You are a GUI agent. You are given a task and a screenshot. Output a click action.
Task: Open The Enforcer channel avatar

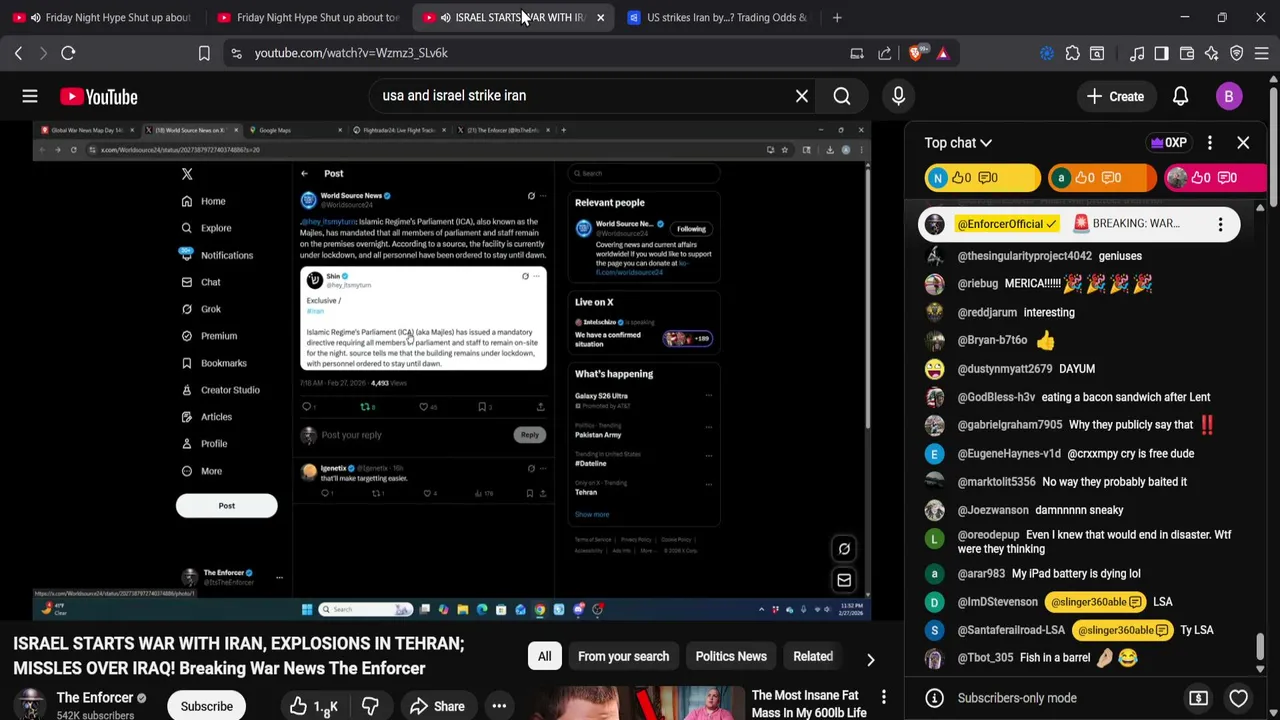click(30, 705)
